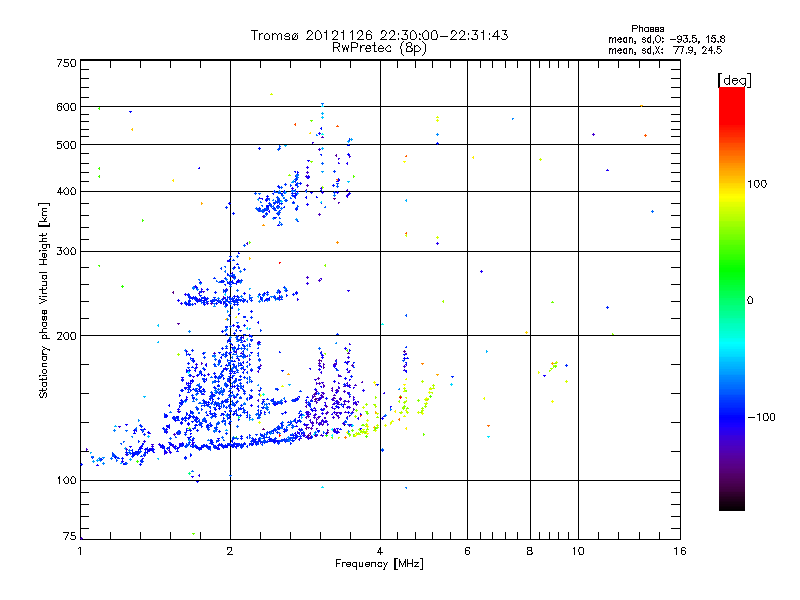Click the black bottom of the colorbar
The height and width of the screenshot is (600, 800).
coord(732,503)
